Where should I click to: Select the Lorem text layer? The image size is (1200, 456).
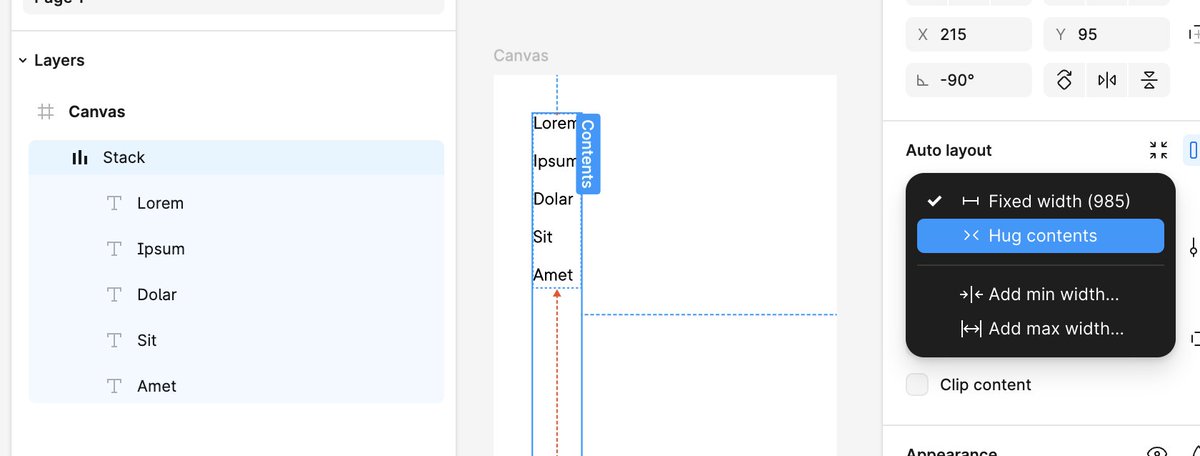coord(236,203)
